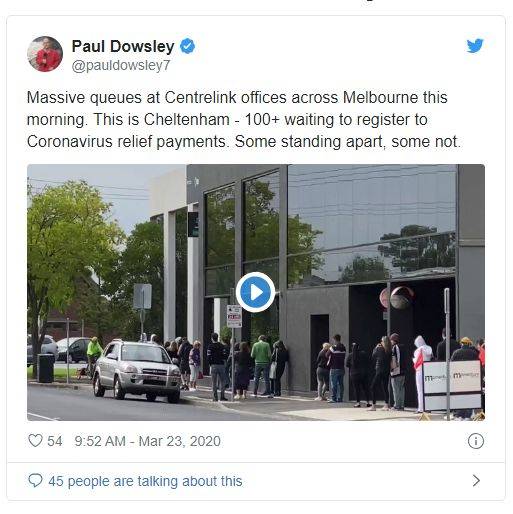Open '45 people are talking about this'

pos(145,481)
